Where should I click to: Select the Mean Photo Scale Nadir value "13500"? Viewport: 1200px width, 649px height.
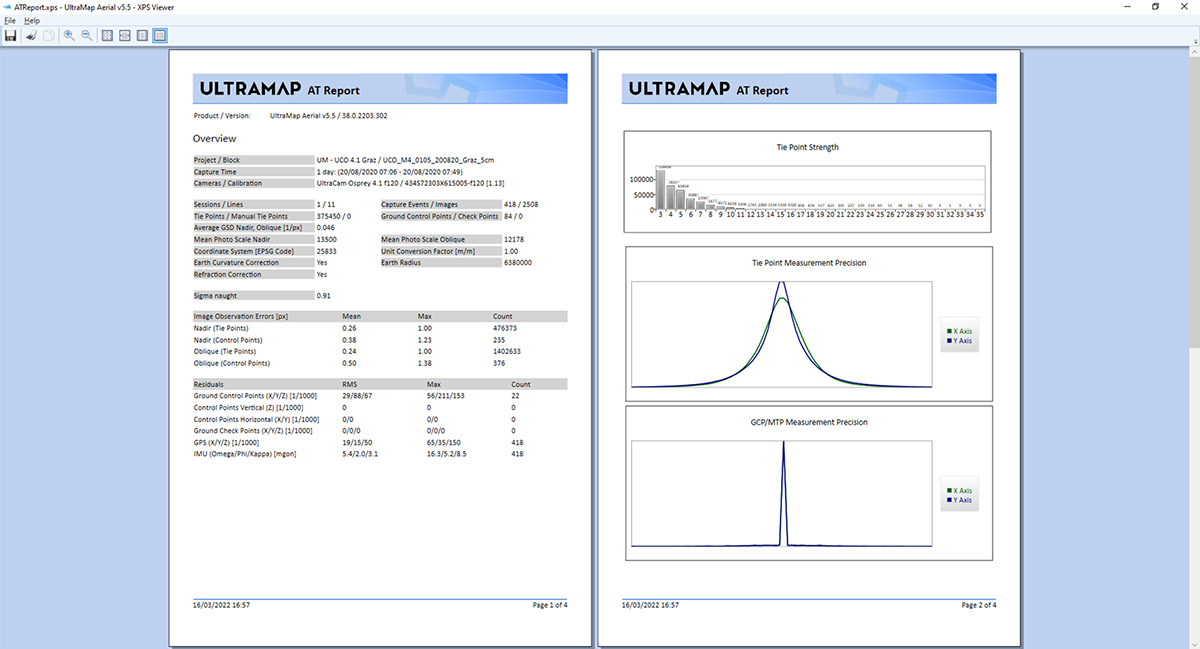(x=326, y=240)
